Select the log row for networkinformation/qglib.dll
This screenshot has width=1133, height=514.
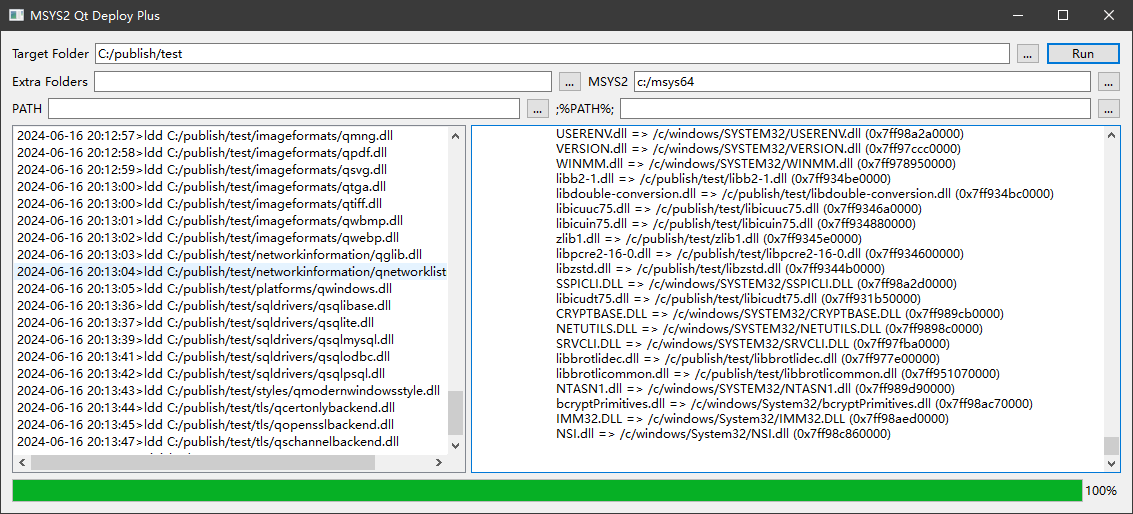[x=231, y=254]
